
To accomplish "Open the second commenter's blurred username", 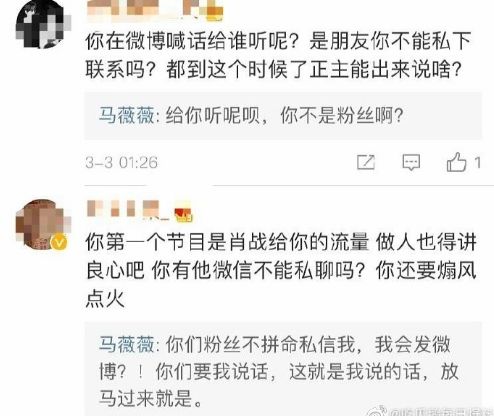I will [123, 209].
